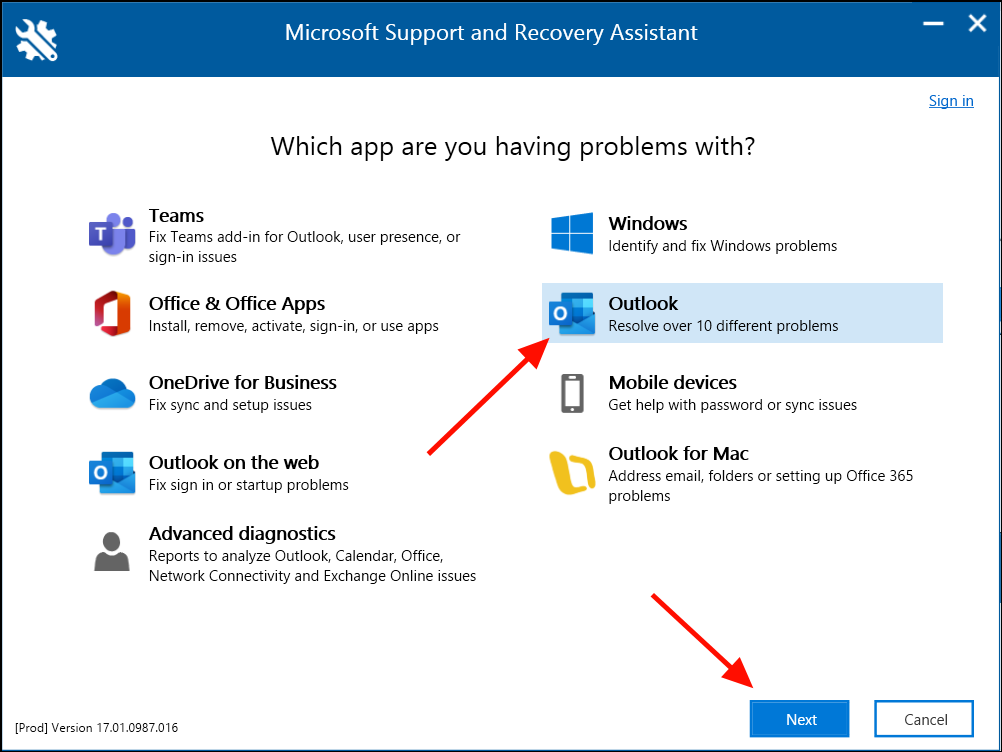The width and height of the screenshot is (1002, 752).
Task: Click the Cancel button
Action: click(924, 719)
